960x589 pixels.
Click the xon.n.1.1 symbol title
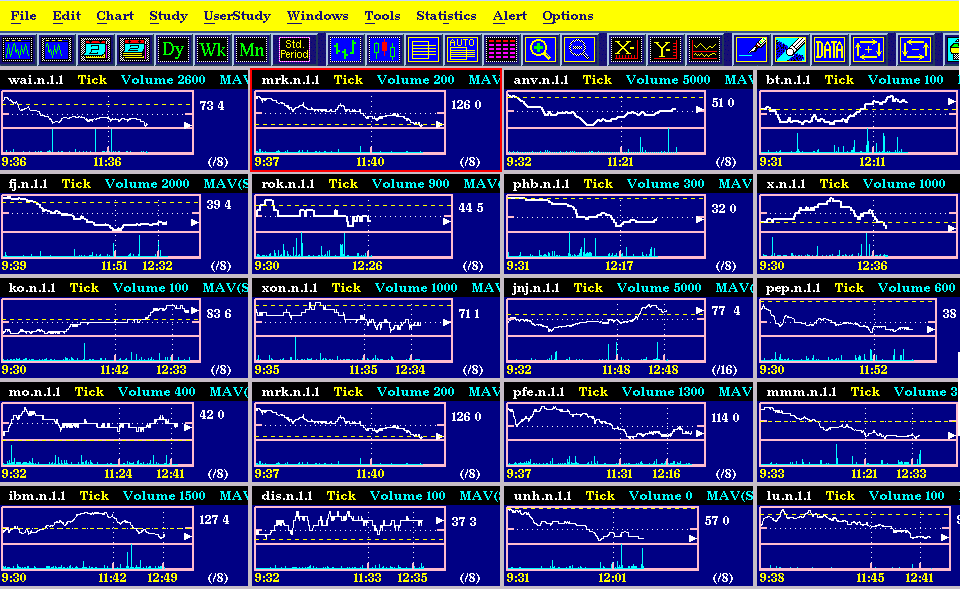point(289,288)
